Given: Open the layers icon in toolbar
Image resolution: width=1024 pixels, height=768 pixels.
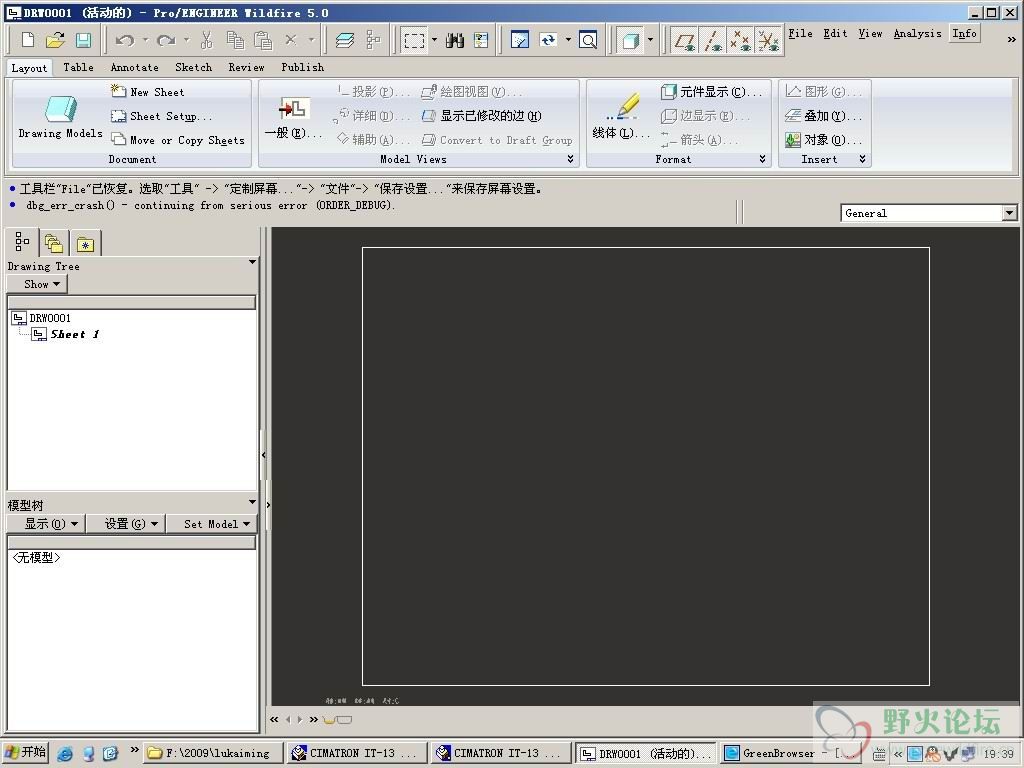Looking at the screenshot, I should pyautogui.click(x=345, y=40).
